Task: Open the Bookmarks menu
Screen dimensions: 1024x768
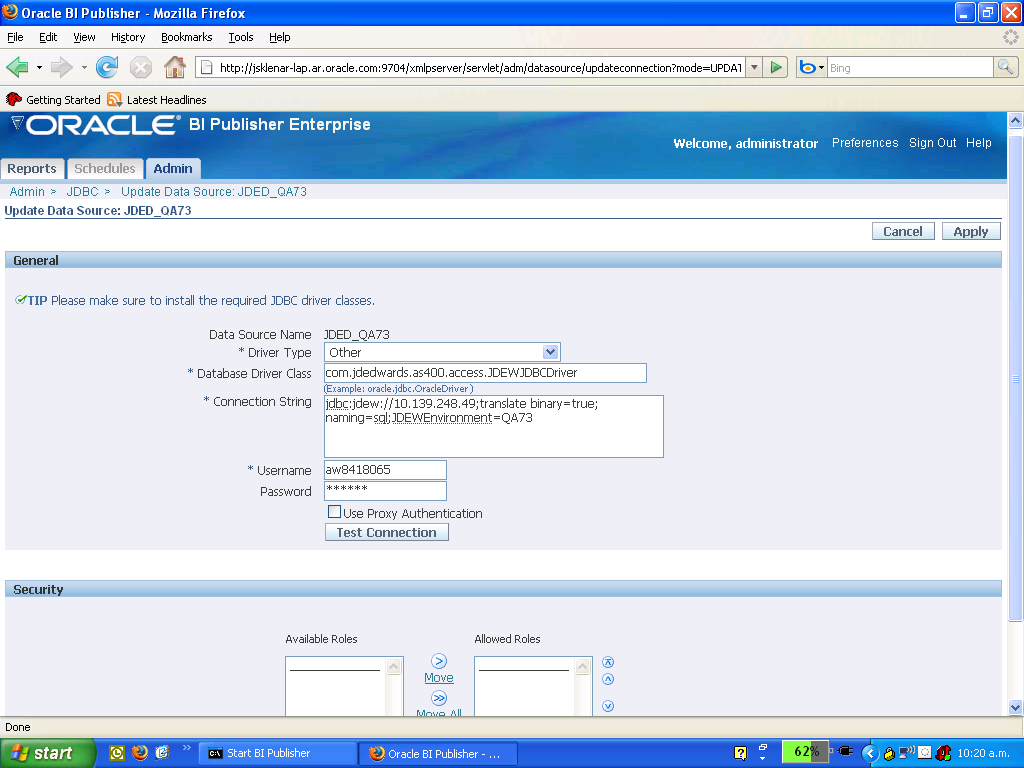Action: pyautogui.click(x=187, y=37)
